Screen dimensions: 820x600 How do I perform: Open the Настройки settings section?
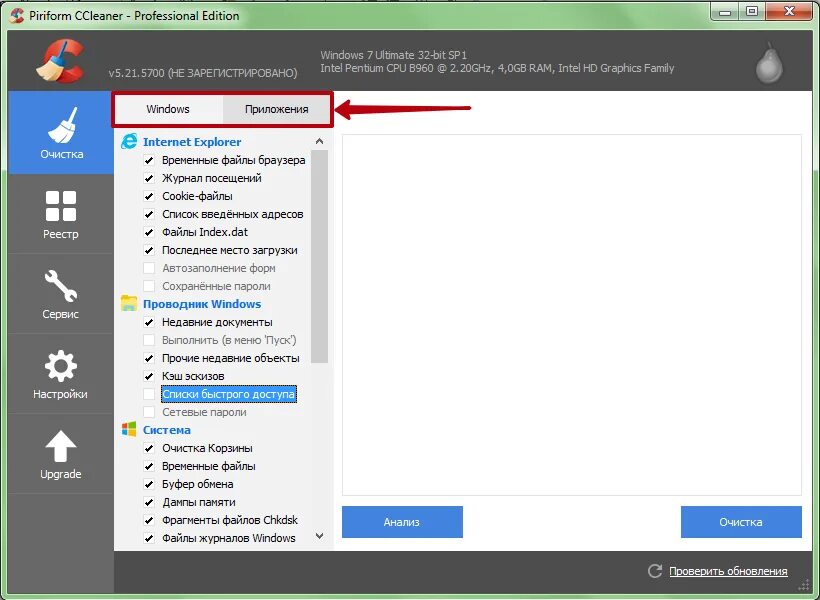pyautogui.click(x=61, y=374)
